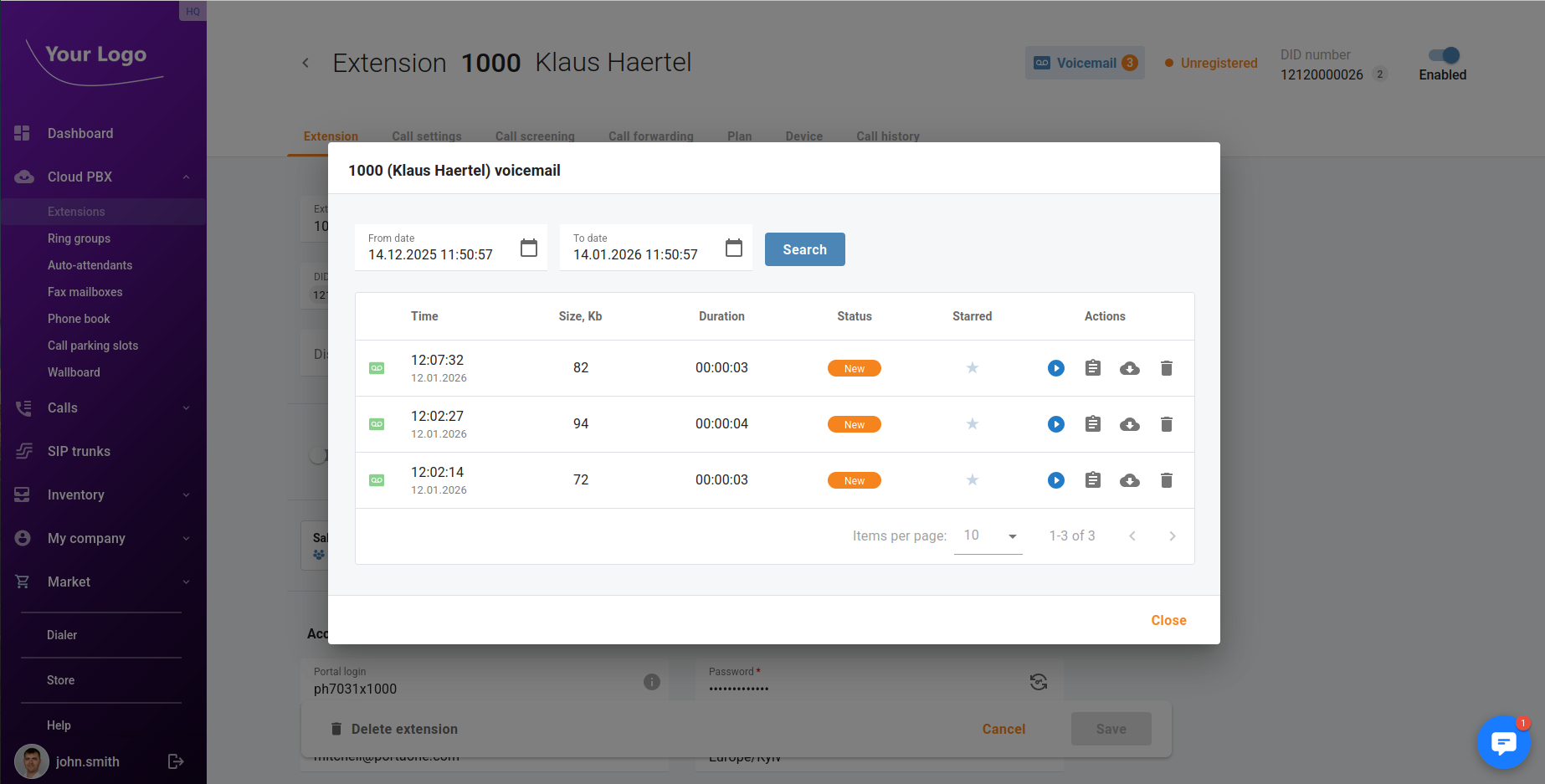Image resolution: width=1545 pixels, height=784 pixels.
Task: Go to Dashboard in the sidebar
Action: 80,133
